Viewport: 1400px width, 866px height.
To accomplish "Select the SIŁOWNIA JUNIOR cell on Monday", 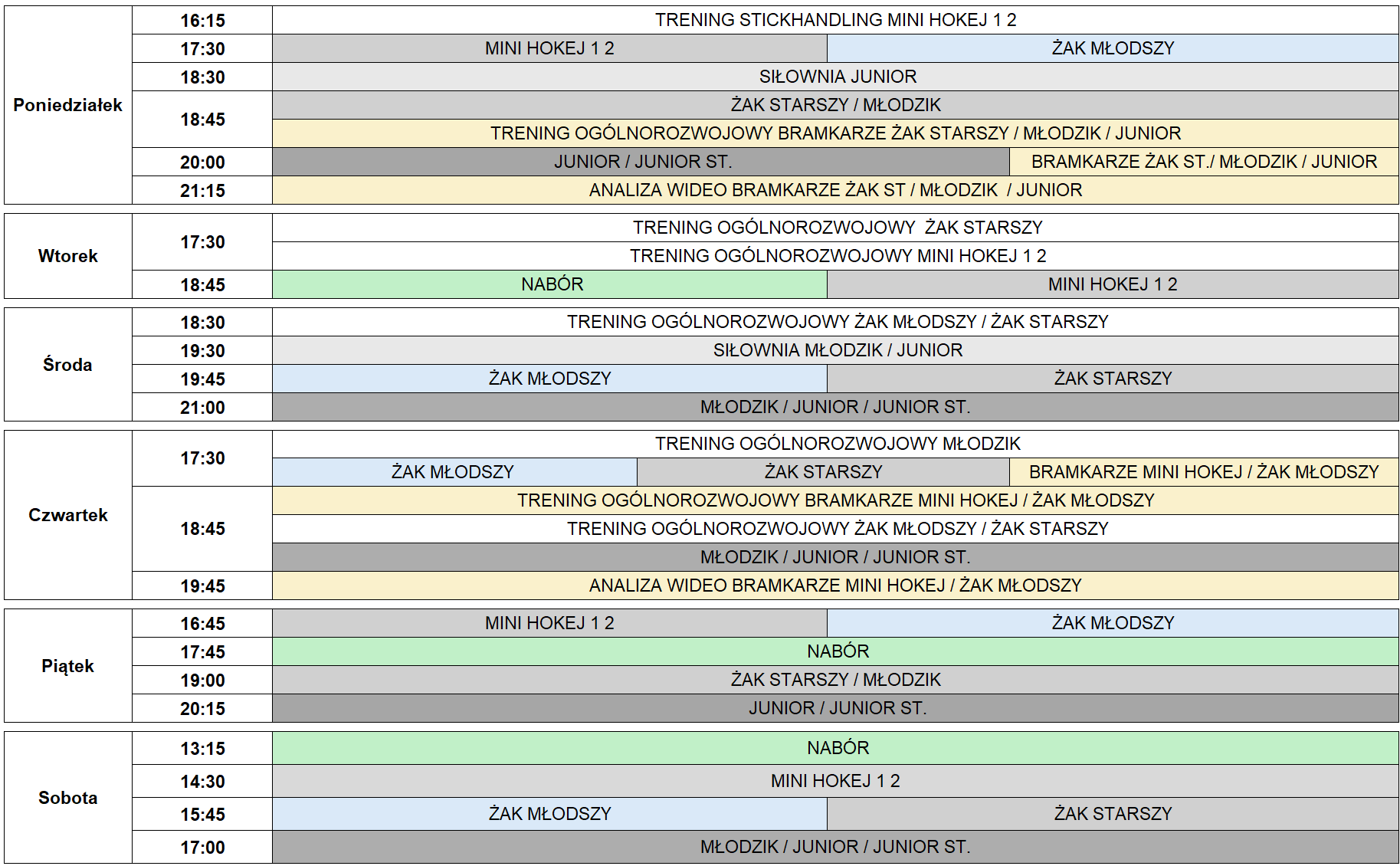I will point(835,77).
